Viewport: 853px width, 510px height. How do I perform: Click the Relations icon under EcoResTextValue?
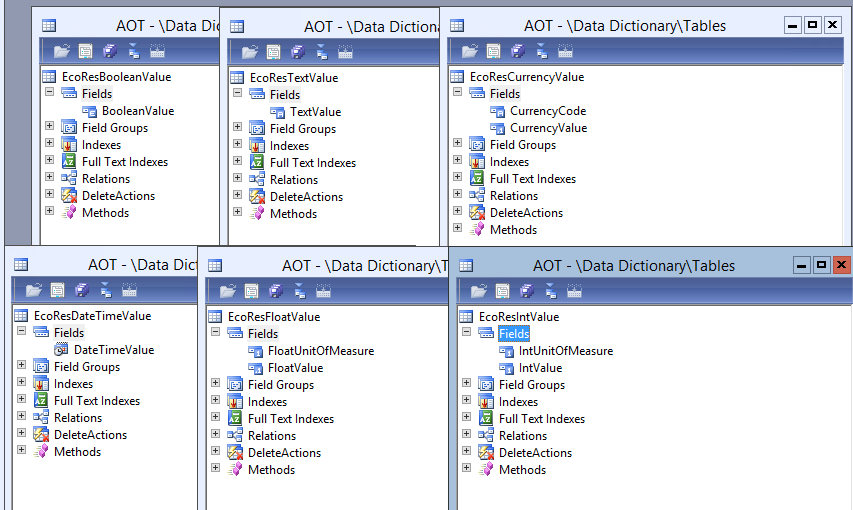click(257, 180)
